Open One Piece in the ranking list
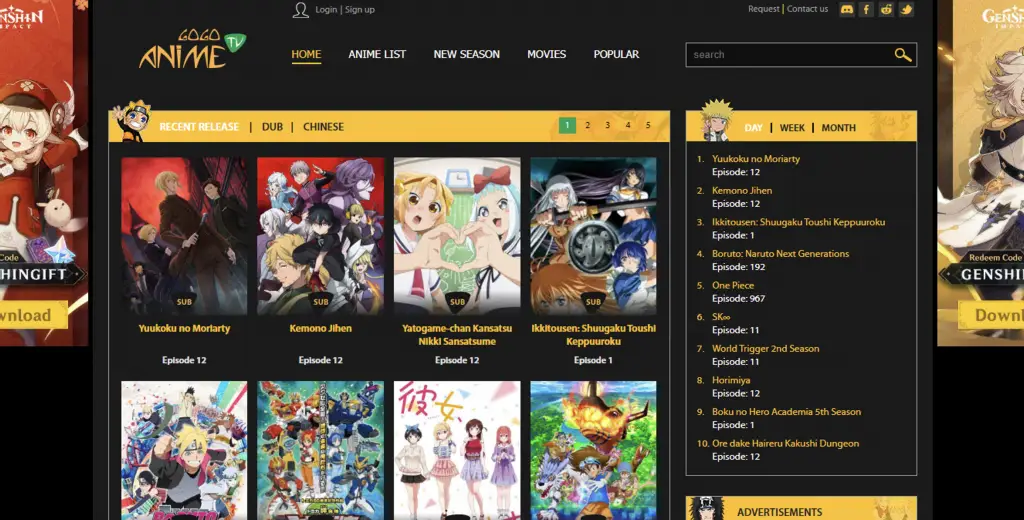Viewport: 1024px width, 520px height. [x=733, y=285]
